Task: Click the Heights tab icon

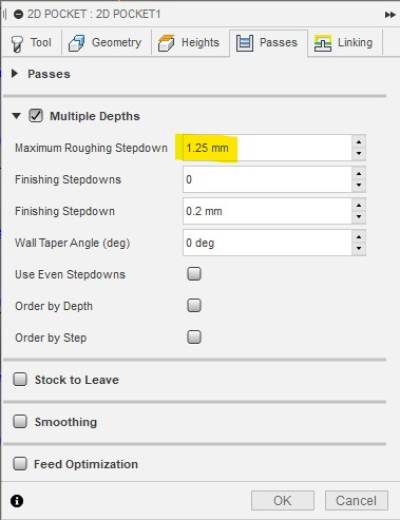Action: pyautogui.click(x=166, y=43)
